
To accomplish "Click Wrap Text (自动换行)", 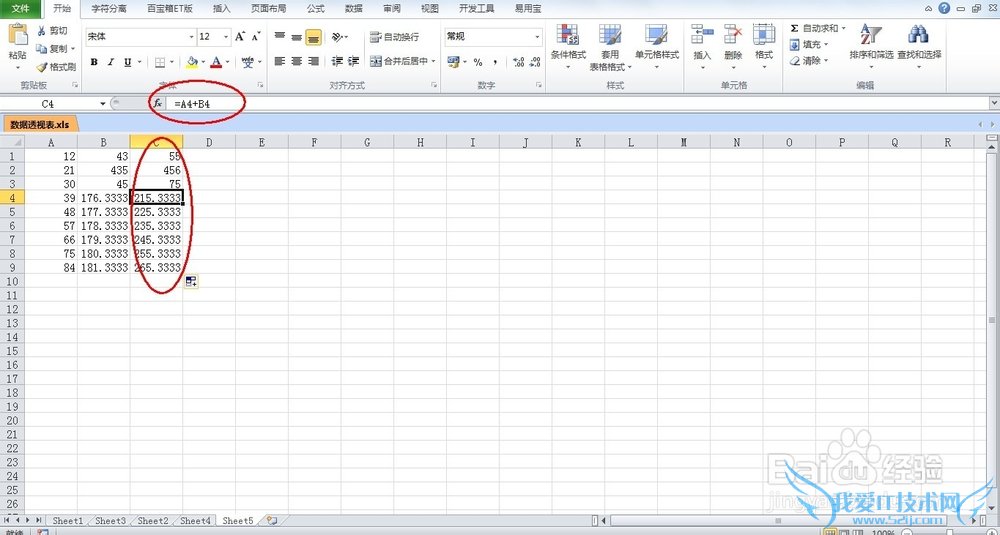I will (x=394, y=37).
